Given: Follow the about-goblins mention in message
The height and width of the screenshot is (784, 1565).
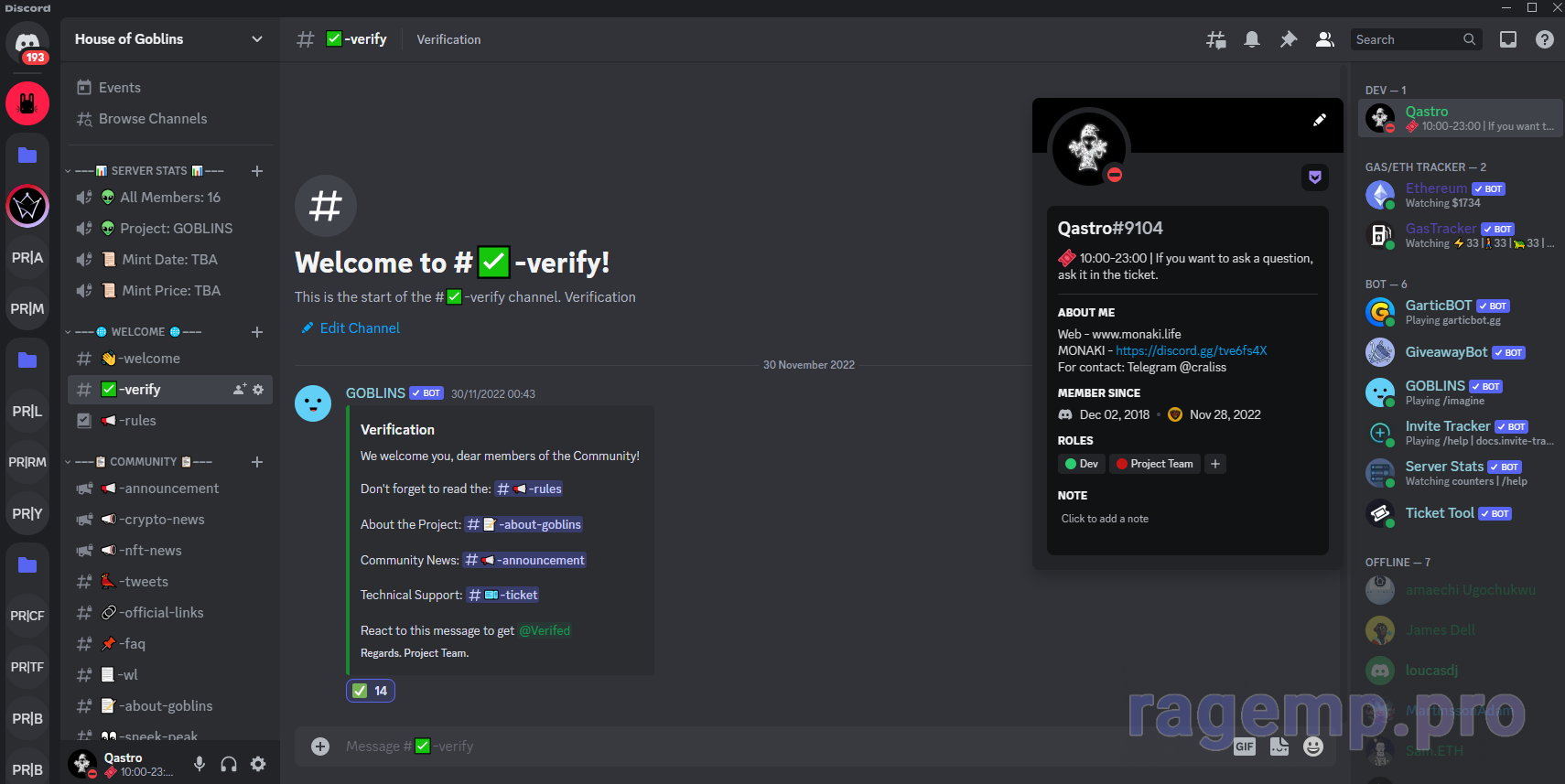Looking at the screenshot, I should click(x=524, y=525).
